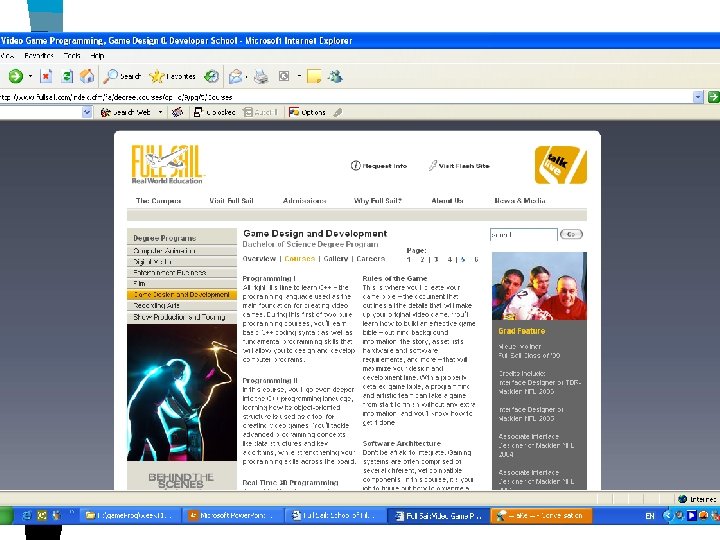
Task: Open the Edit button dropdown arrow
Action: 299,76
